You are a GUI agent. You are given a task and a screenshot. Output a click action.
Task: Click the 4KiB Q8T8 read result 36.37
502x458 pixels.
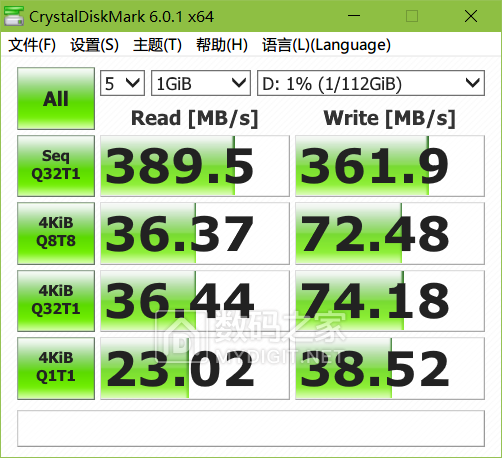pos(195,233)
